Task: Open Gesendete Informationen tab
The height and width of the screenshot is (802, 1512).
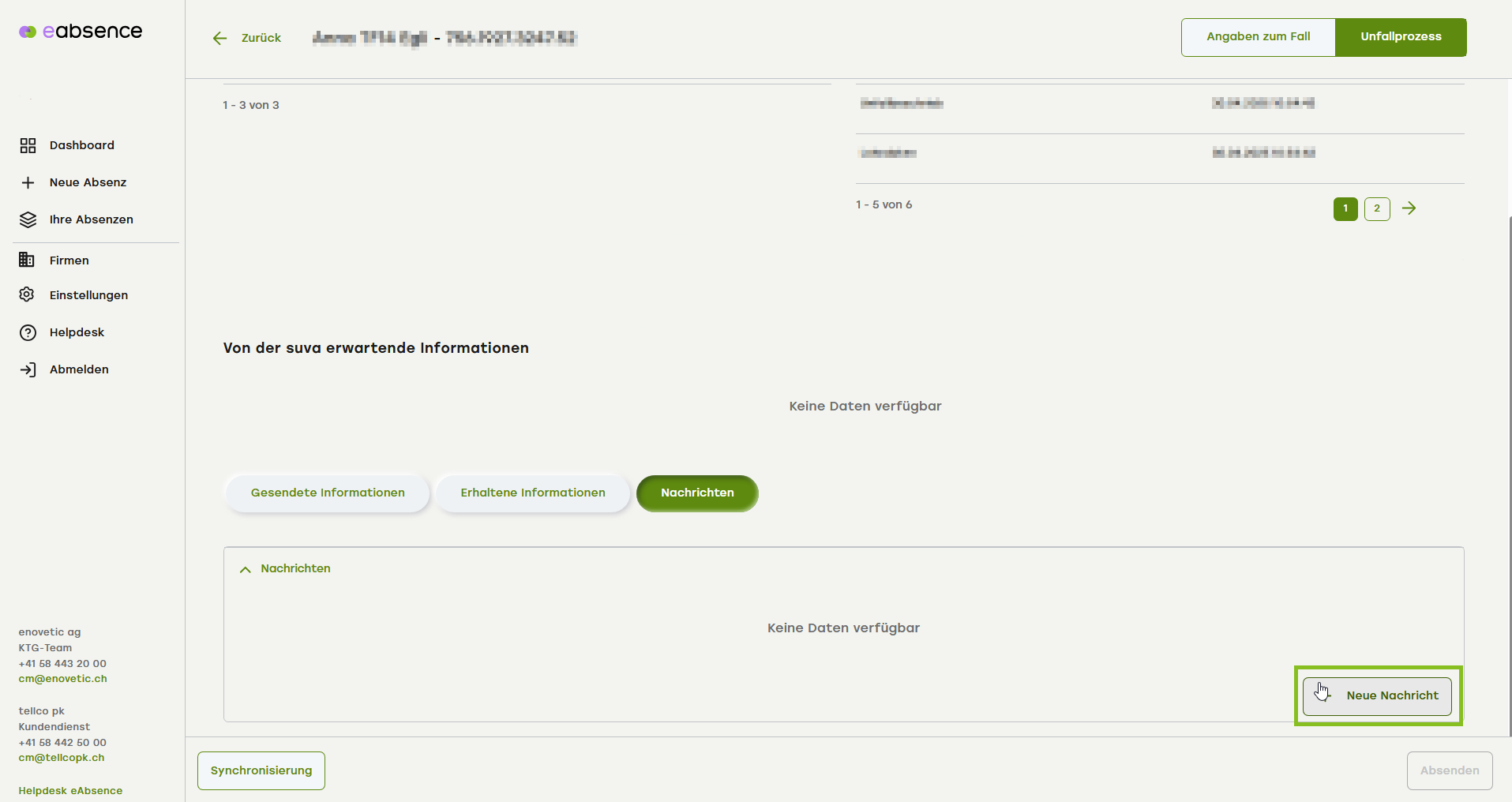Action: (x=328, y=493)
